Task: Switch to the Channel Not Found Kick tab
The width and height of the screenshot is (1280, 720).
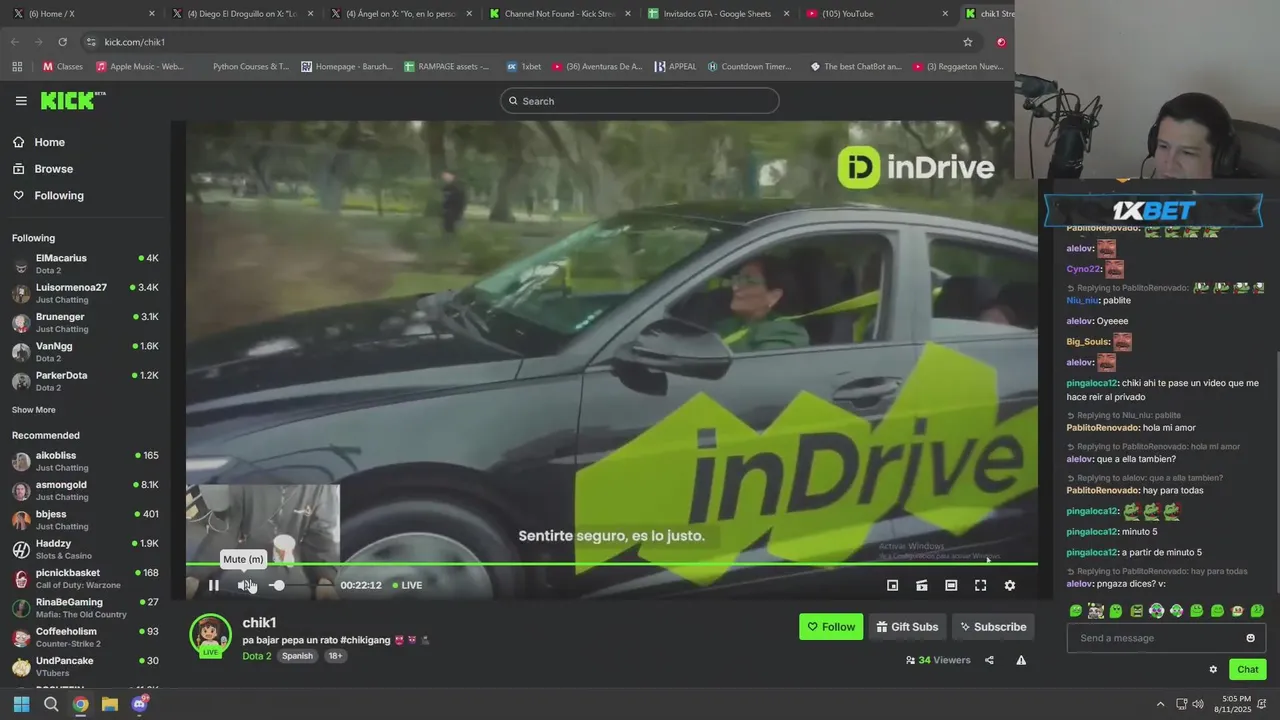Action: click(x=558, y=14)
